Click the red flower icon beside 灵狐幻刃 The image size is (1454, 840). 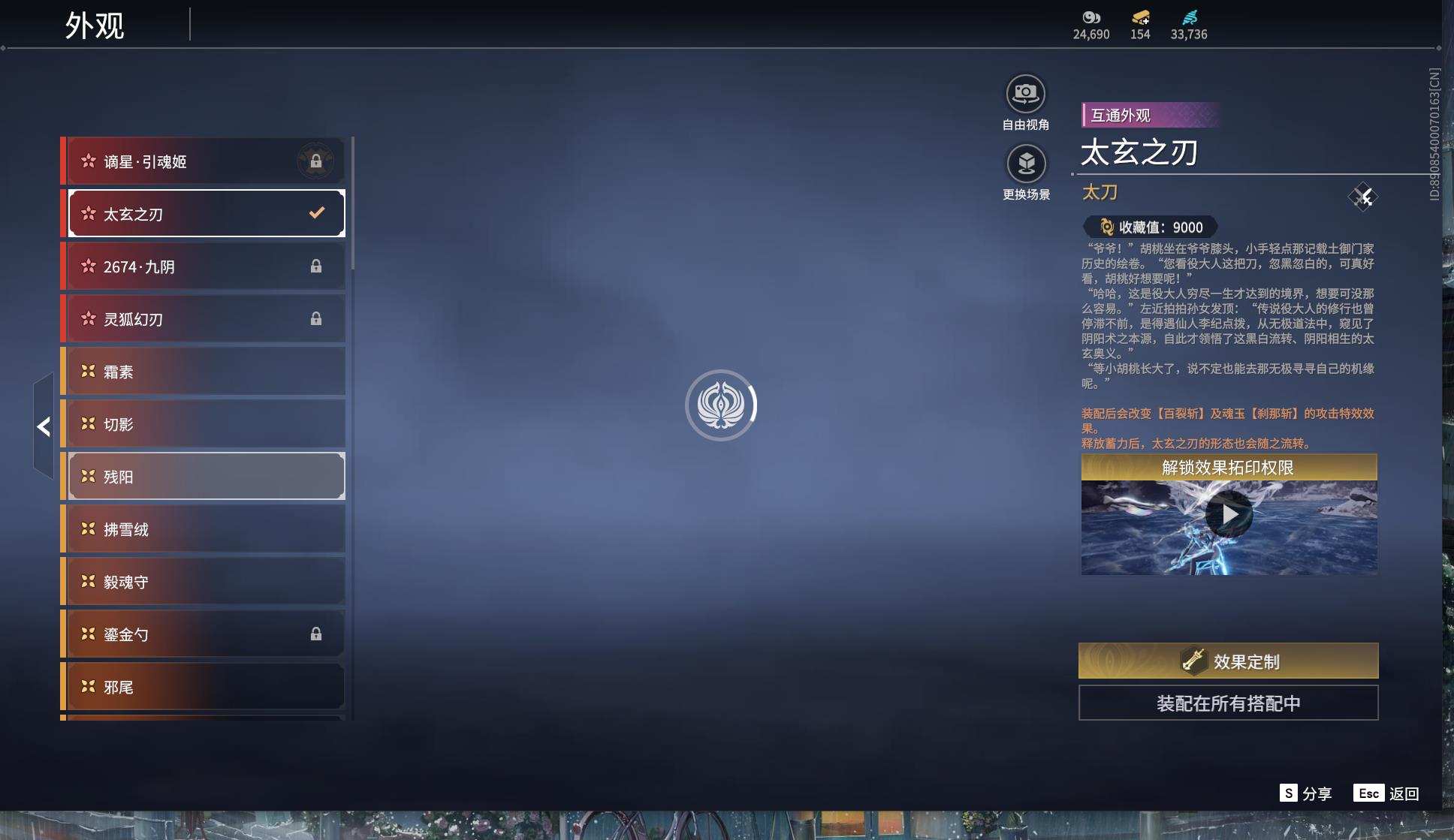88,318
